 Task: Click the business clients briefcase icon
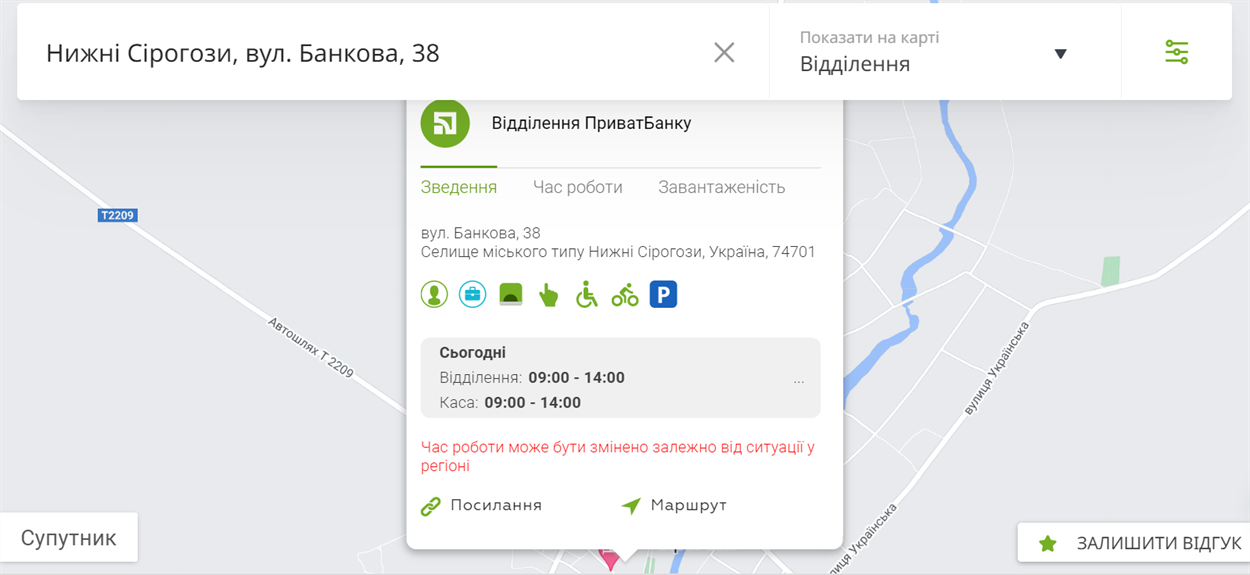[472, 294]
